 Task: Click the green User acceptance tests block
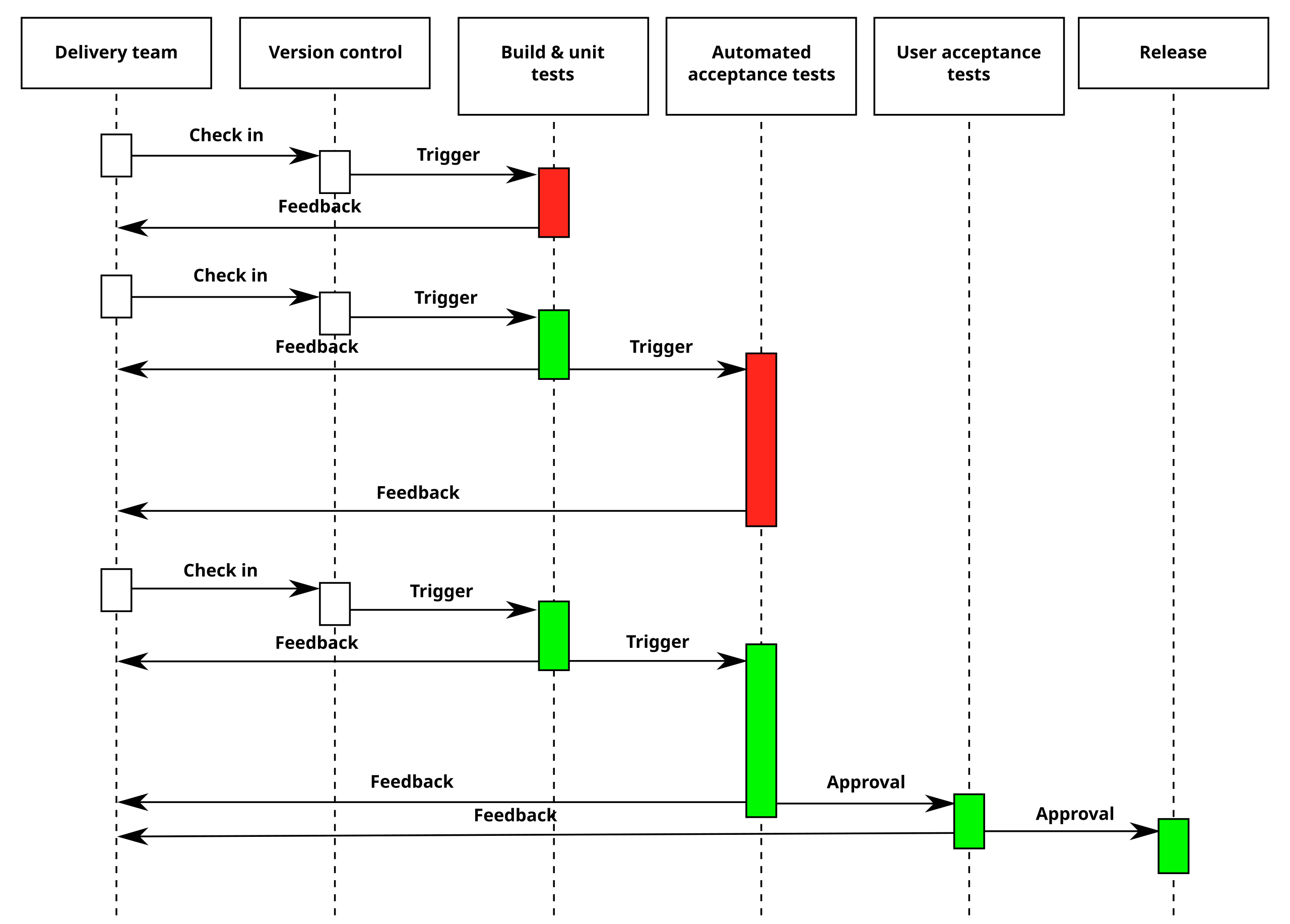[968, 815]
